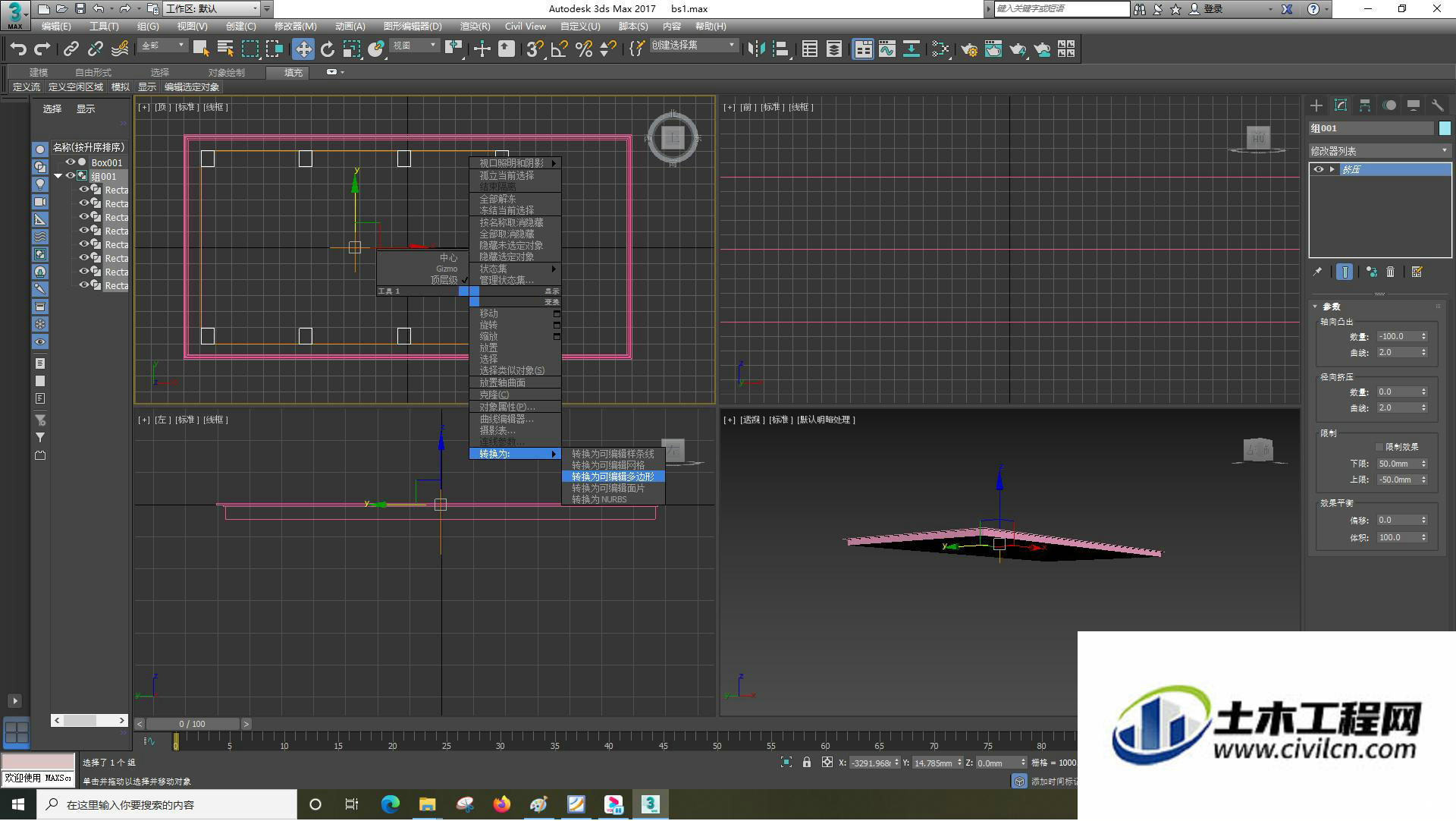1456x821 pixels.
Task: Click the 体积 spinner arrows
Action: click(1423, 537)
